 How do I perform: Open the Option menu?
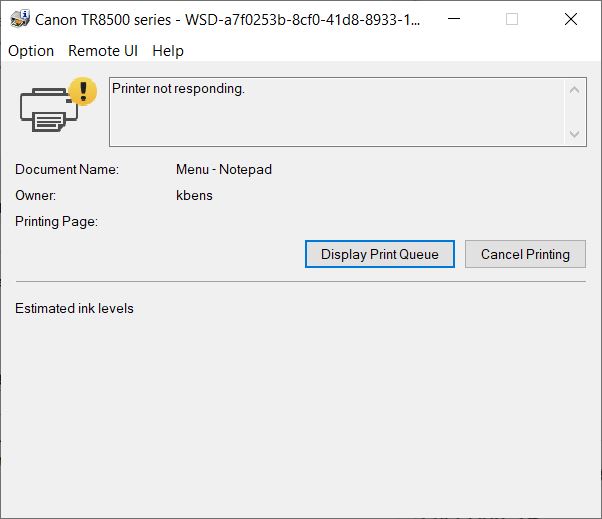tap(31, 50)
